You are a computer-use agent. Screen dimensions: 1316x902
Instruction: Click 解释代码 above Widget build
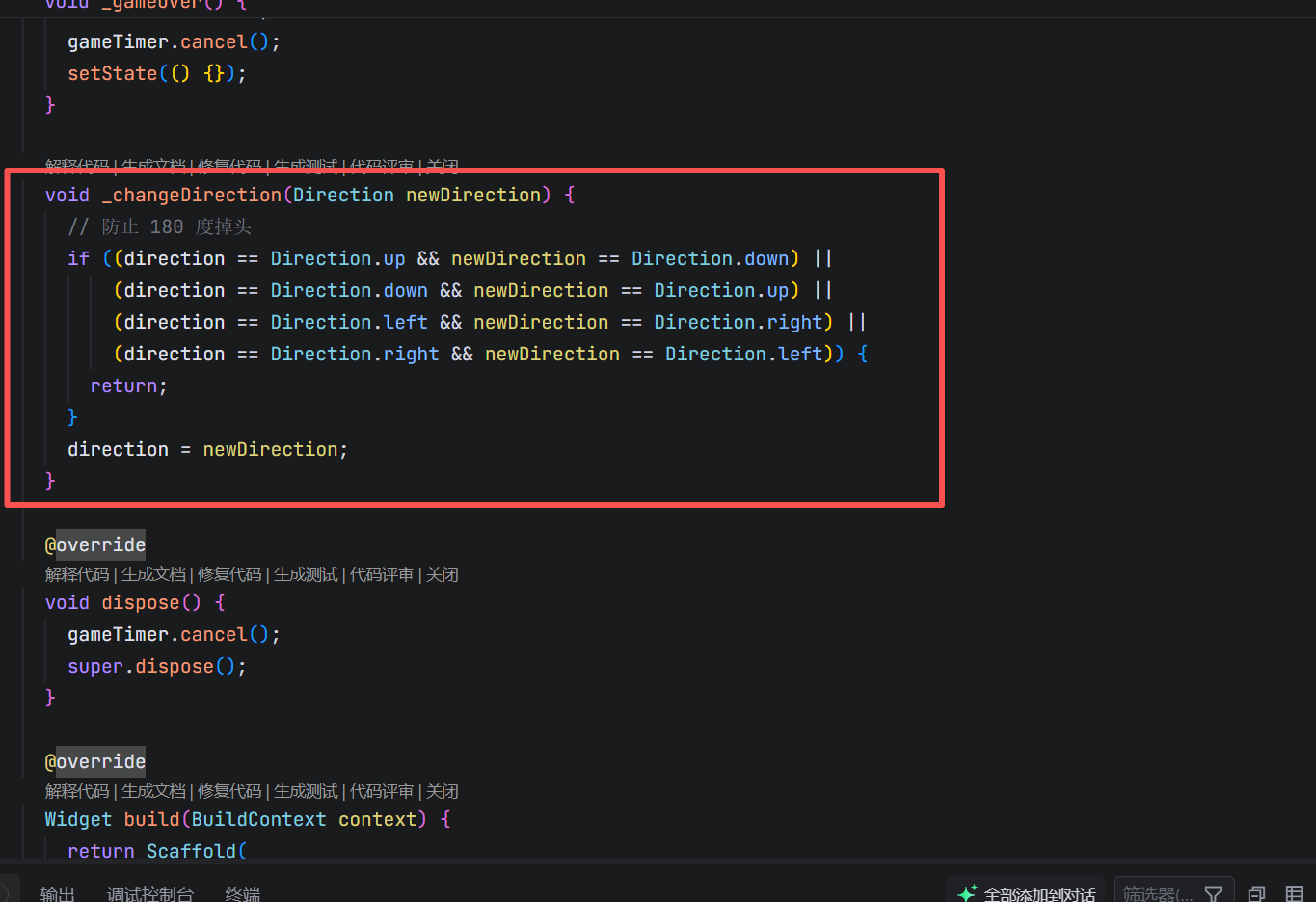coord(77,791)
